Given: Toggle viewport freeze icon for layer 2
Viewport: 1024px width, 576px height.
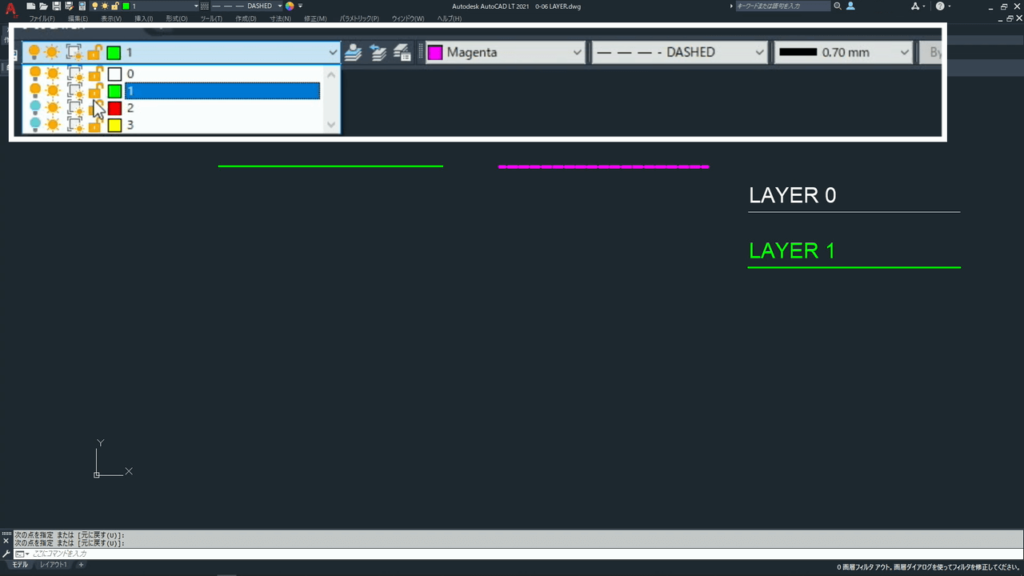Looking at the screenshot, I should (74, 108).
